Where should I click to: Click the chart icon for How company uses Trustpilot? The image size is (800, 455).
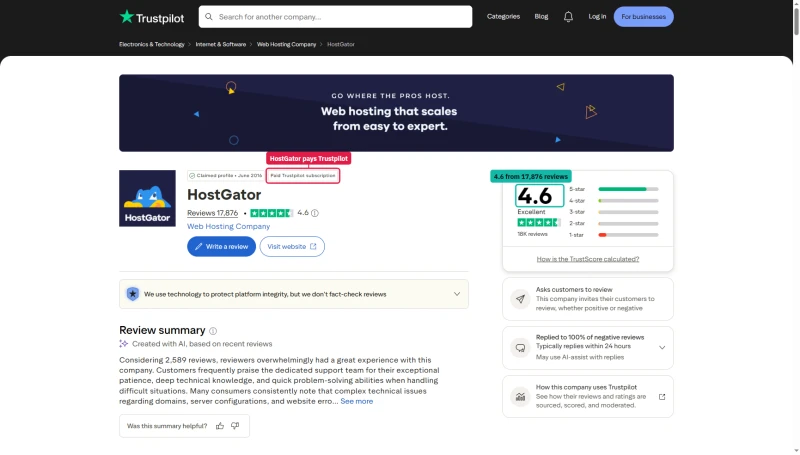[520, 397]
